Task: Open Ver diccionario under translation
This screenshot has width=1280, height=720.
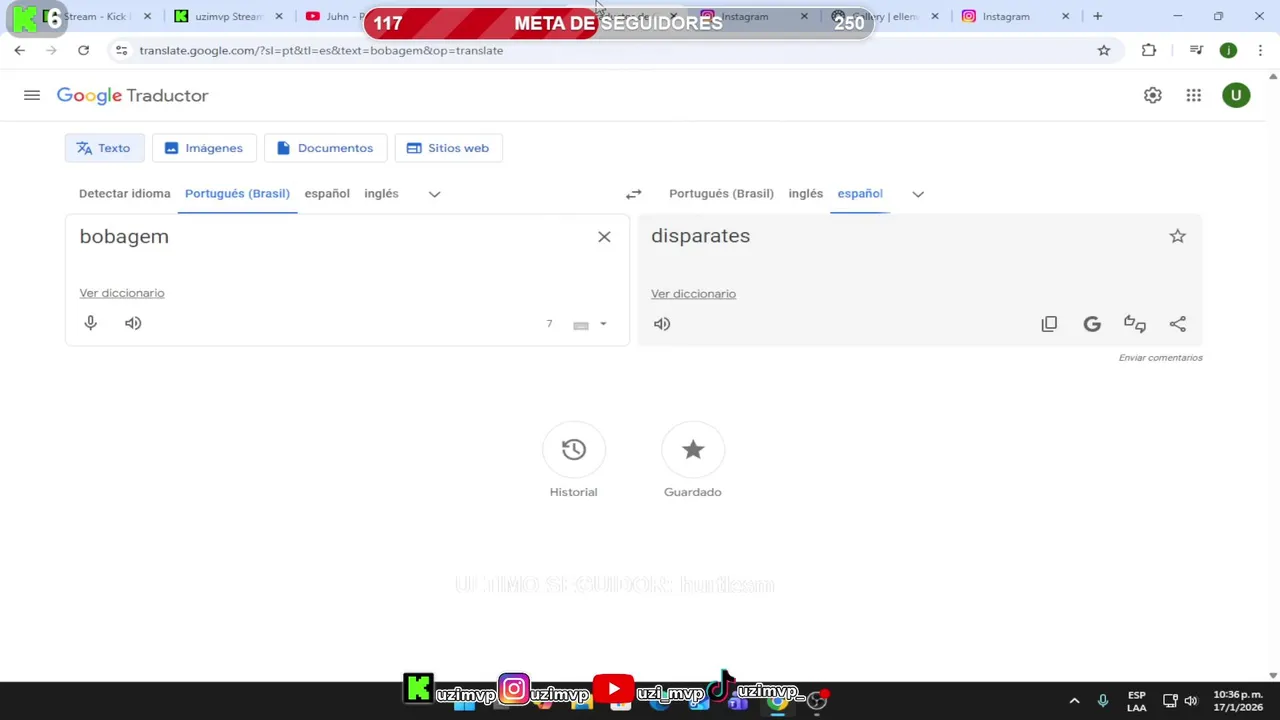Action: pos(693,294)
